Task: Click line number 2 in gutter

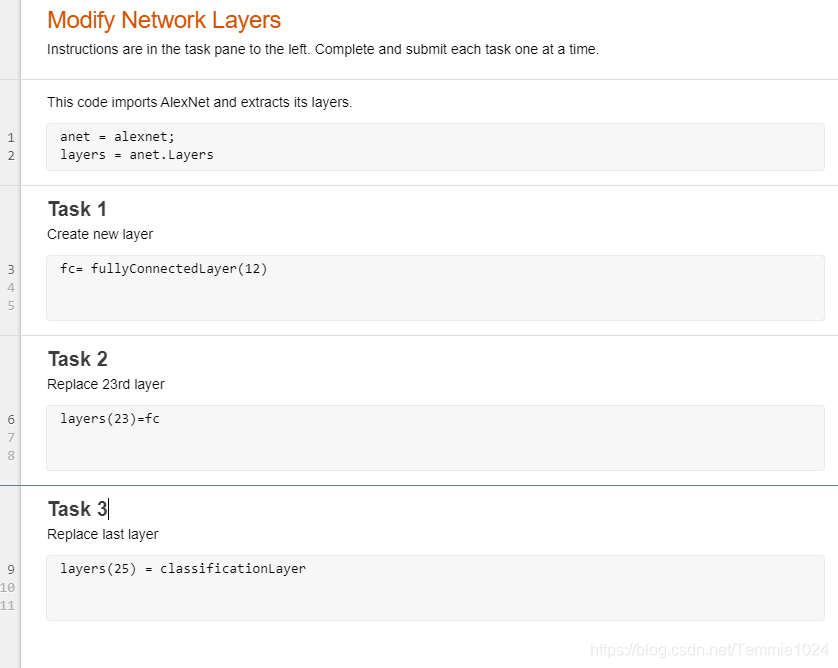Action: coord(11,156)
